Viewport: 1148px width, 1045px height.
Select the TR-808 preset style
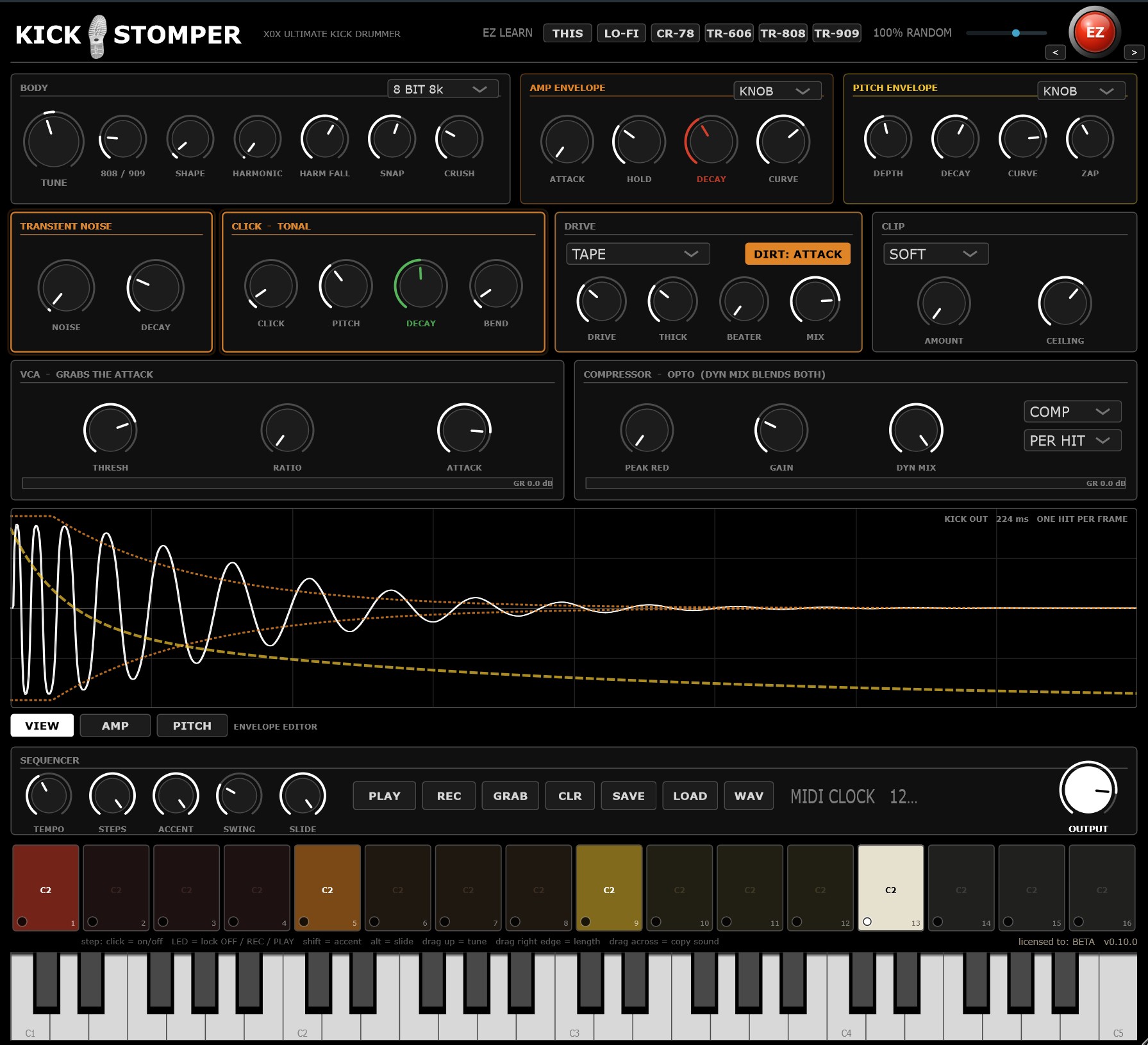(783, 33)
